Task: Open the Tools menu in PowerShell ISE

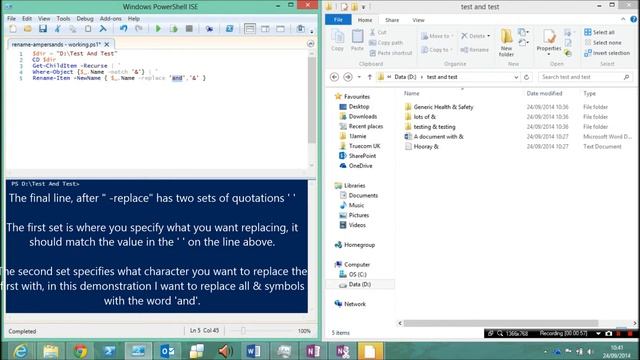Action: (63, 19)
